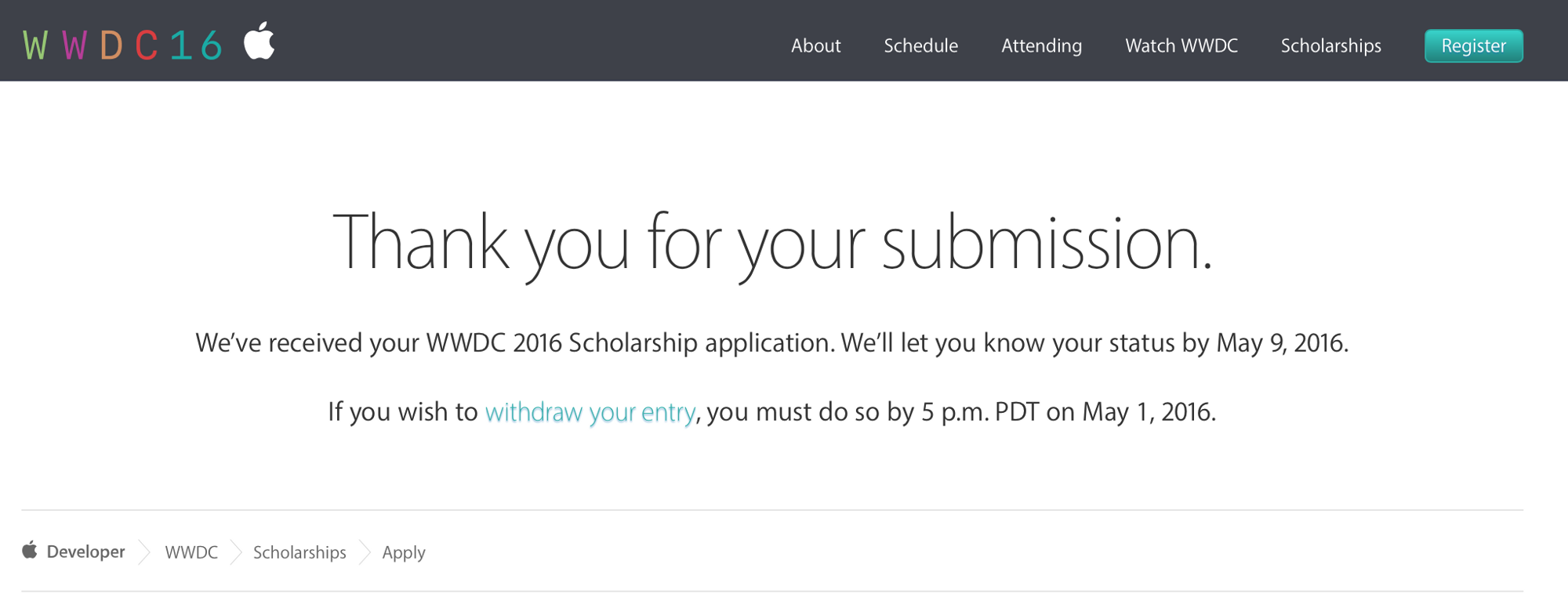Image resolution: width=1568 pixels, height=608 pixels.
Task: Click the white Apple silhouette beside WWDC16
Action: coord(260,42)
